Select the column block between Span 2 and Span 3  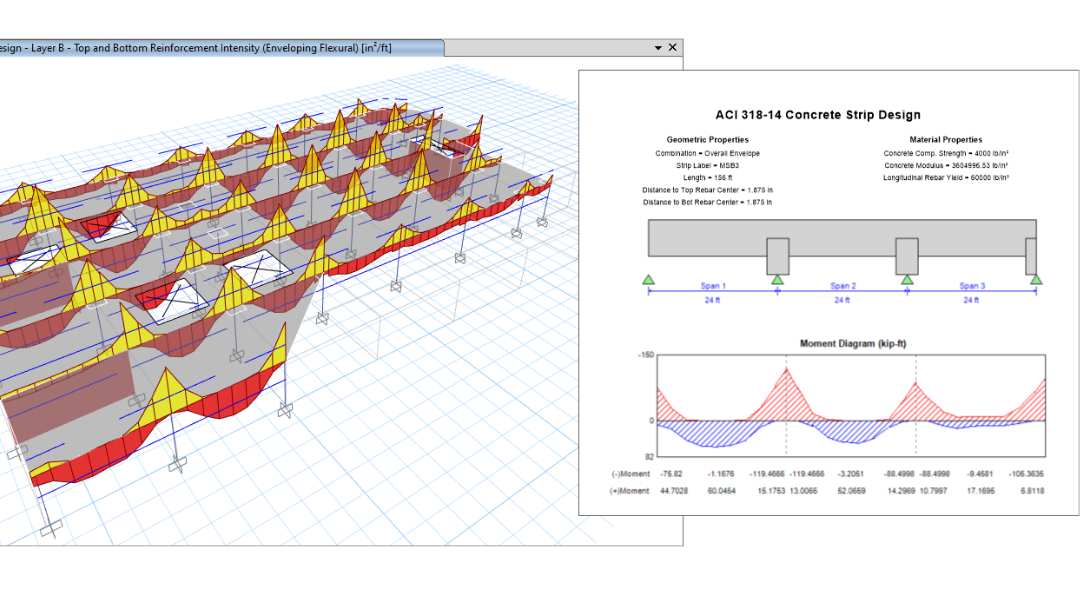click(907, 256)
